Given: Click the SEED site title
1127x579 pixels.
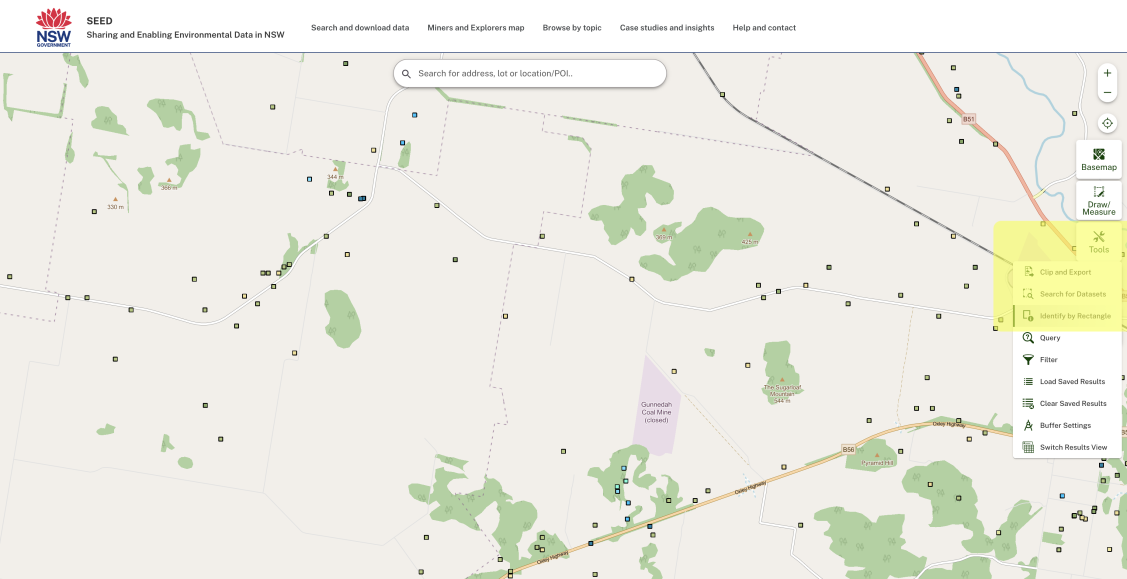Looking at the screenshot, I should (x=99, y=21).
